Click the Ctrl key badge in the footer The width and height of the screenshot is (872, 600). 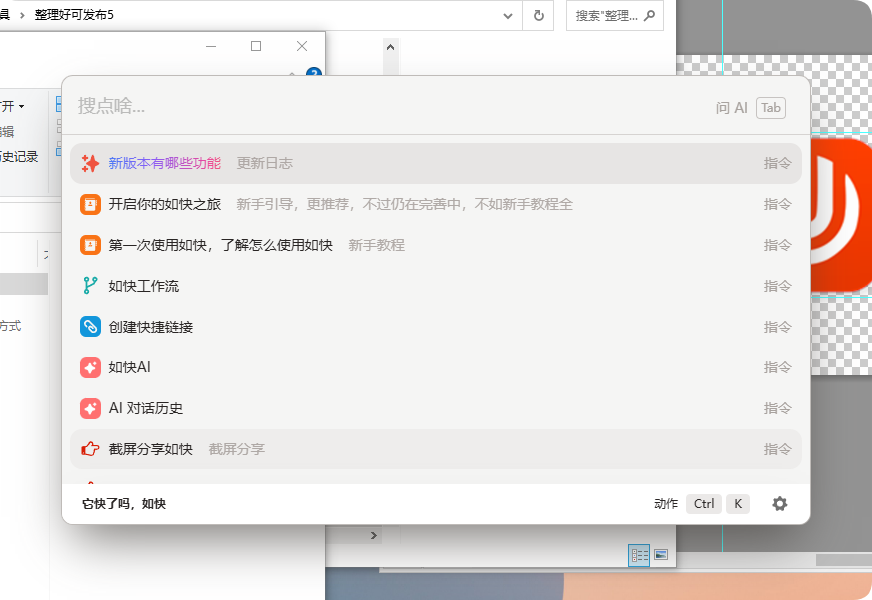tap(703, 504)
